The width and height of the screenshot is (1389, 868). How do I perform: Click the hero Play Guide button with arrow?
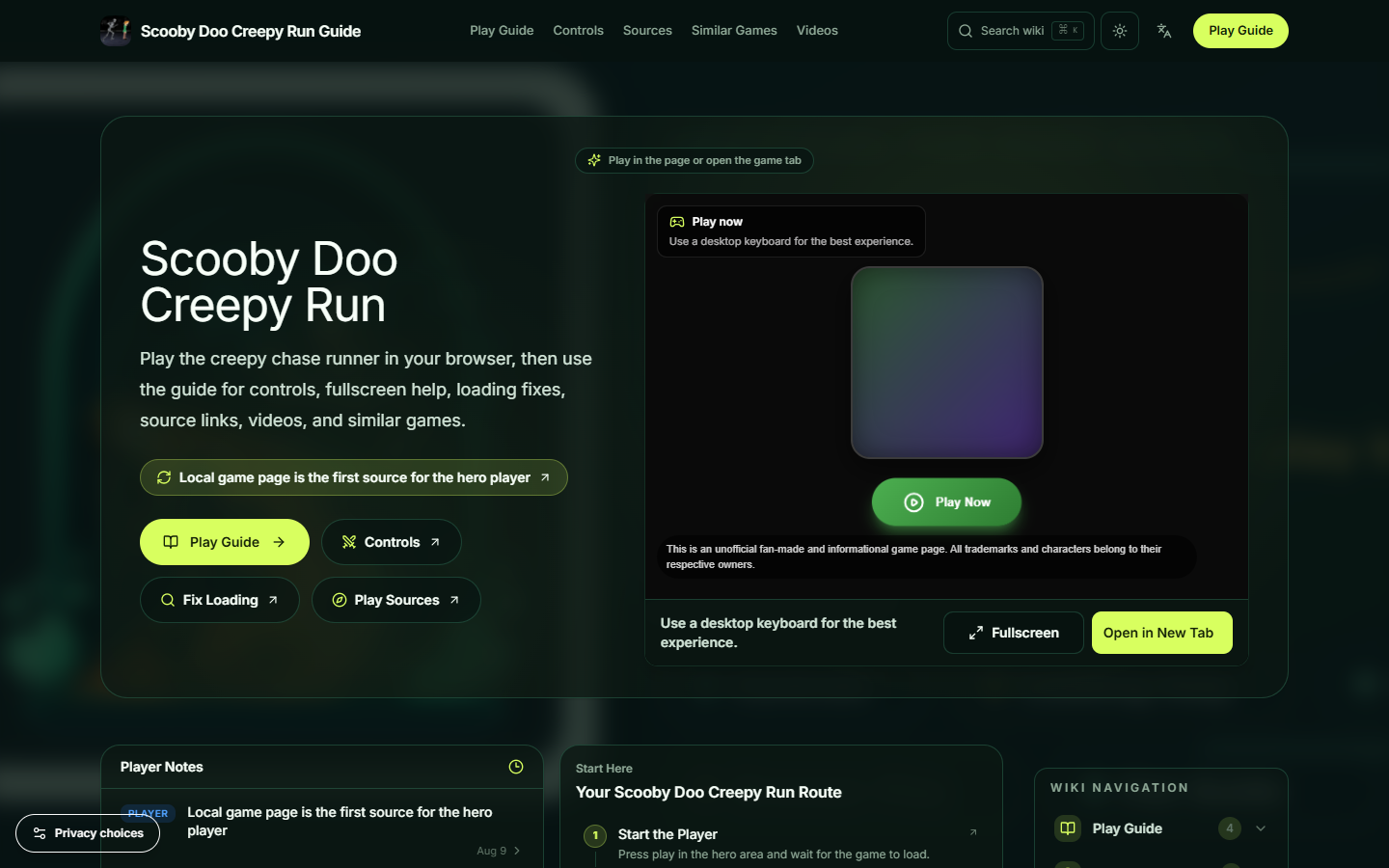click(x=225, y=542)
